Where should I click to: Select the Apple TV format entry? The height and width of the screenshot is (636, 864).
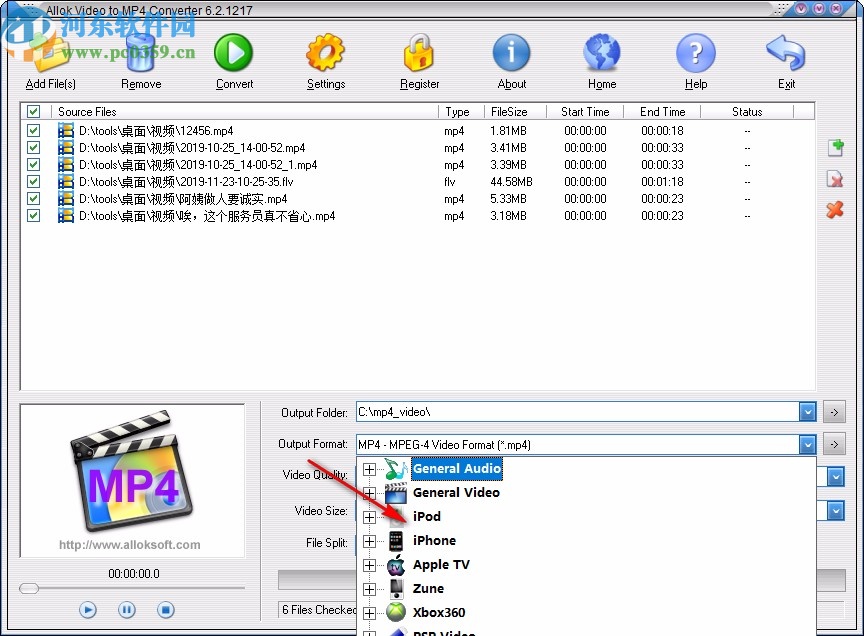[442, 565]
